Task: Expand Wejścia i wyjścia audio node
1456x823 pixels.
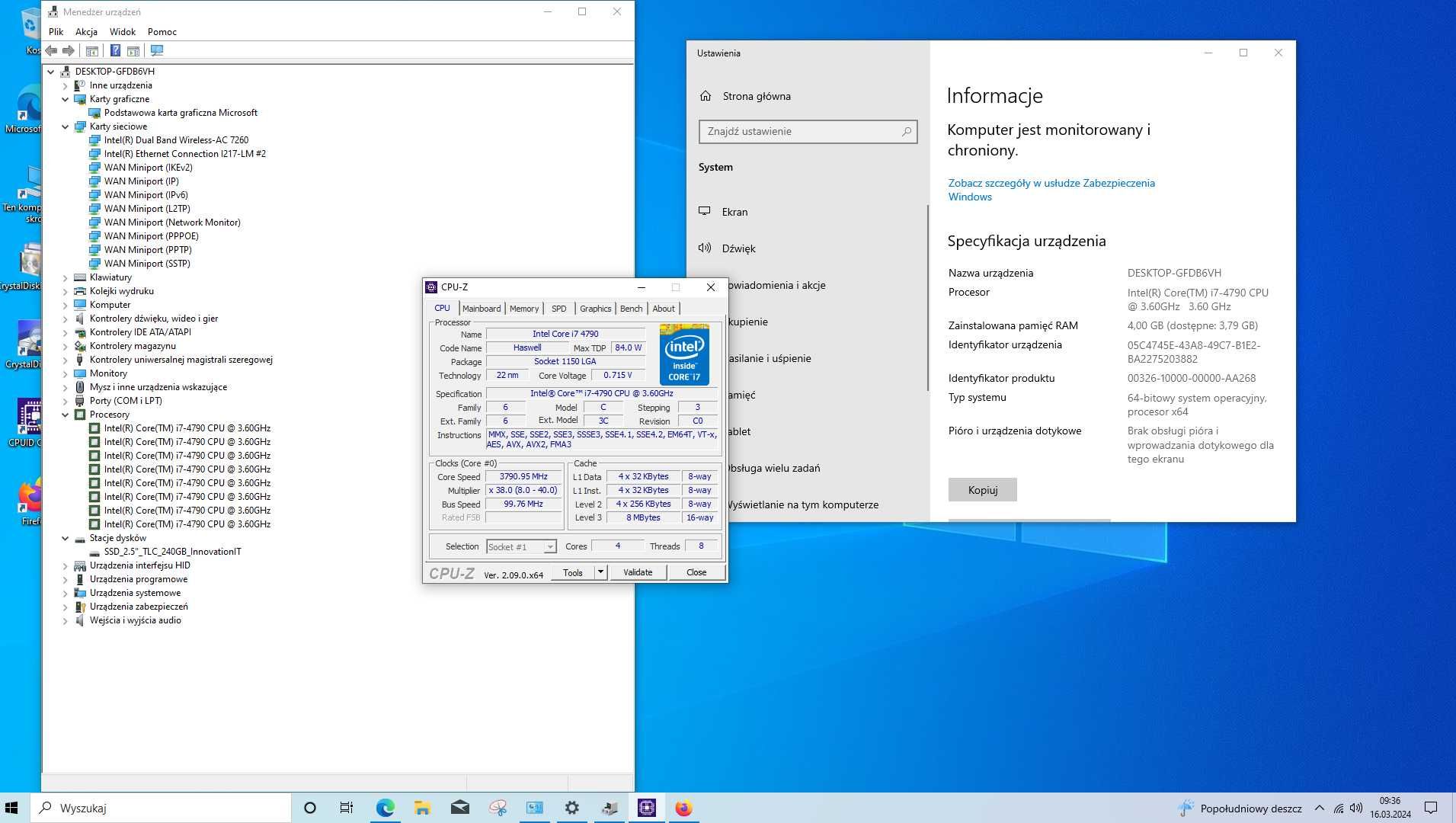Action: (x=66, y=620)
